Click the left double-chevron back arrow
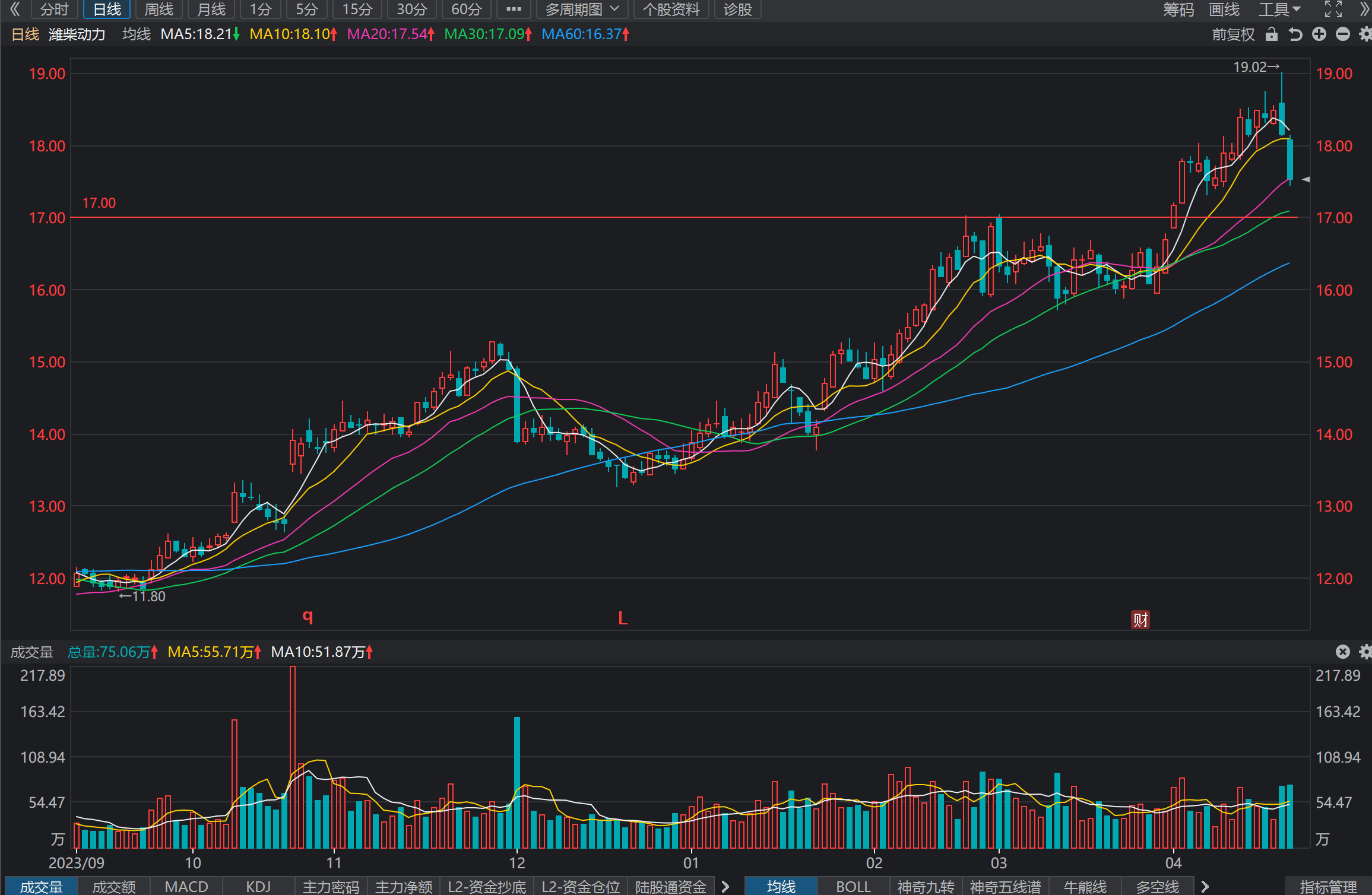The height and width of the screenshot is (895, 1372). tap(15, 9)
